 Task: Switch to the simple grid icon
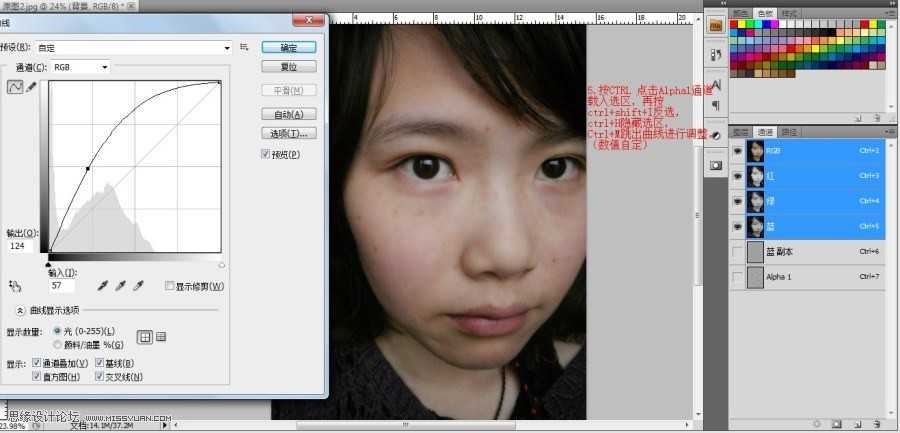145,337
